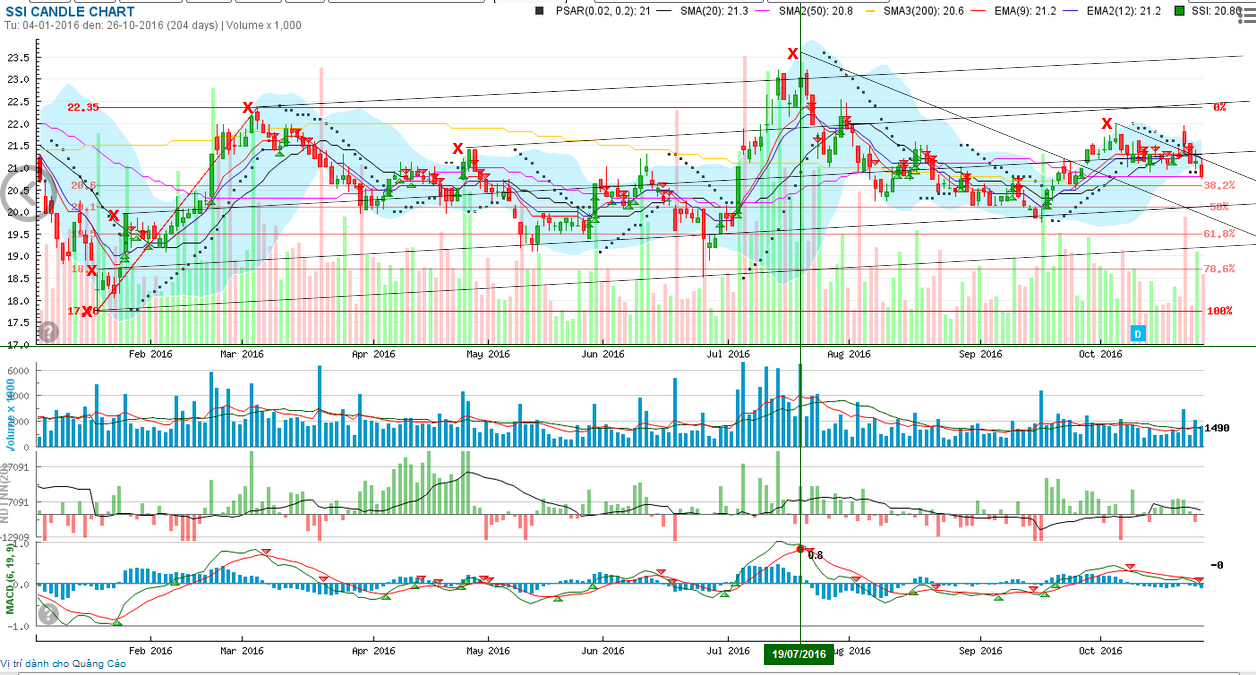
Task: Click the 0.8 MACD value at the crosshair
Action: [x=815, y=555]
